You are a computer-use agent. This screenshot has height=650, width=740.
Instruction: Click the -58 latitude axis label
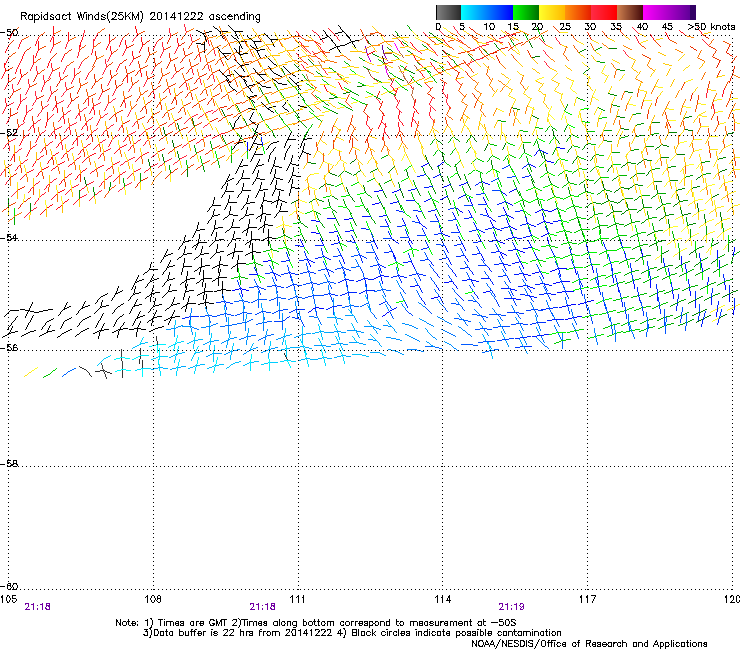9,464
